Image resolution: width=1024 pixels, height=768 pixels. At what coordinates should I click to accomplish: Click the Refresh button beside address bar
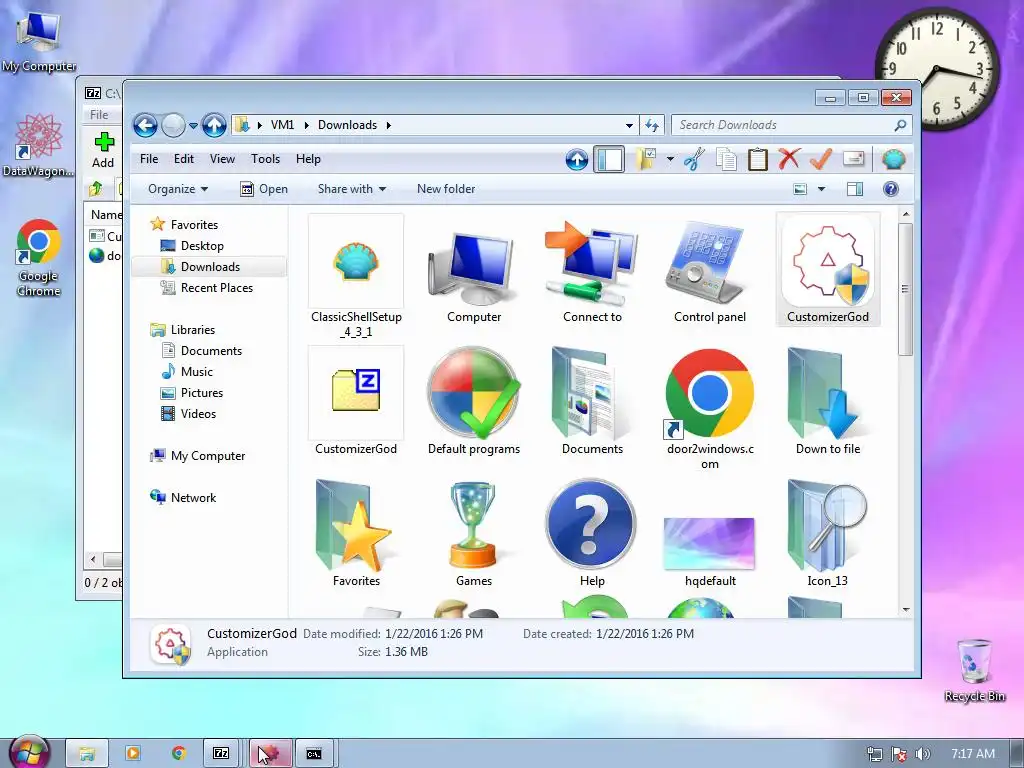coord(652,125)
